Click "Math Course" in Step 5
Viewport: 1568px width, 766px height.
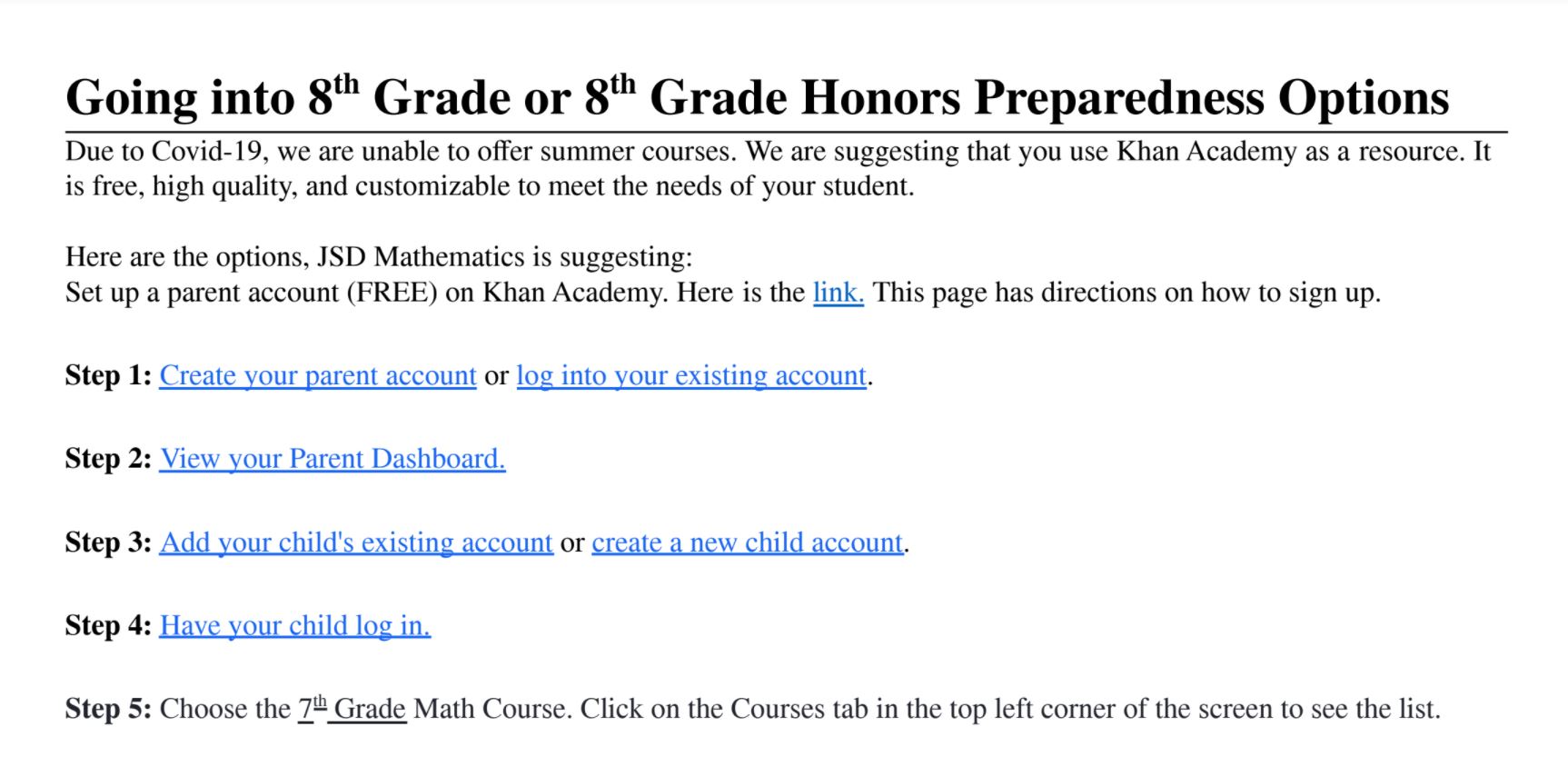coord(492,709)
